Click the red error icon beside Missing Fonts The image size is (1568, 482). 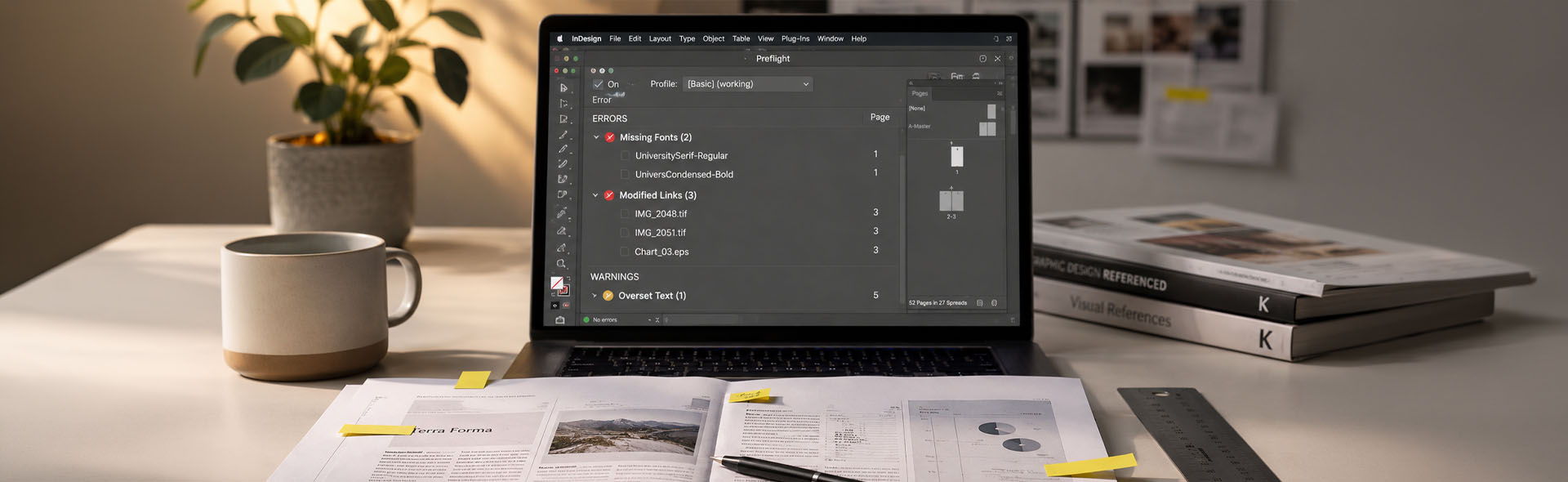[x=610, y=137]
